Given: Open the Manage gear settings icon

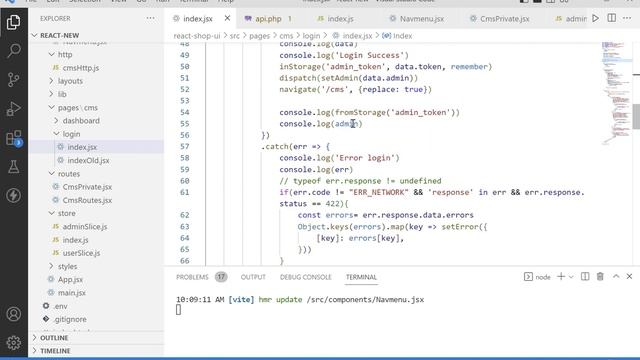Looking at the screenshot, I should (x=13, y=342).
